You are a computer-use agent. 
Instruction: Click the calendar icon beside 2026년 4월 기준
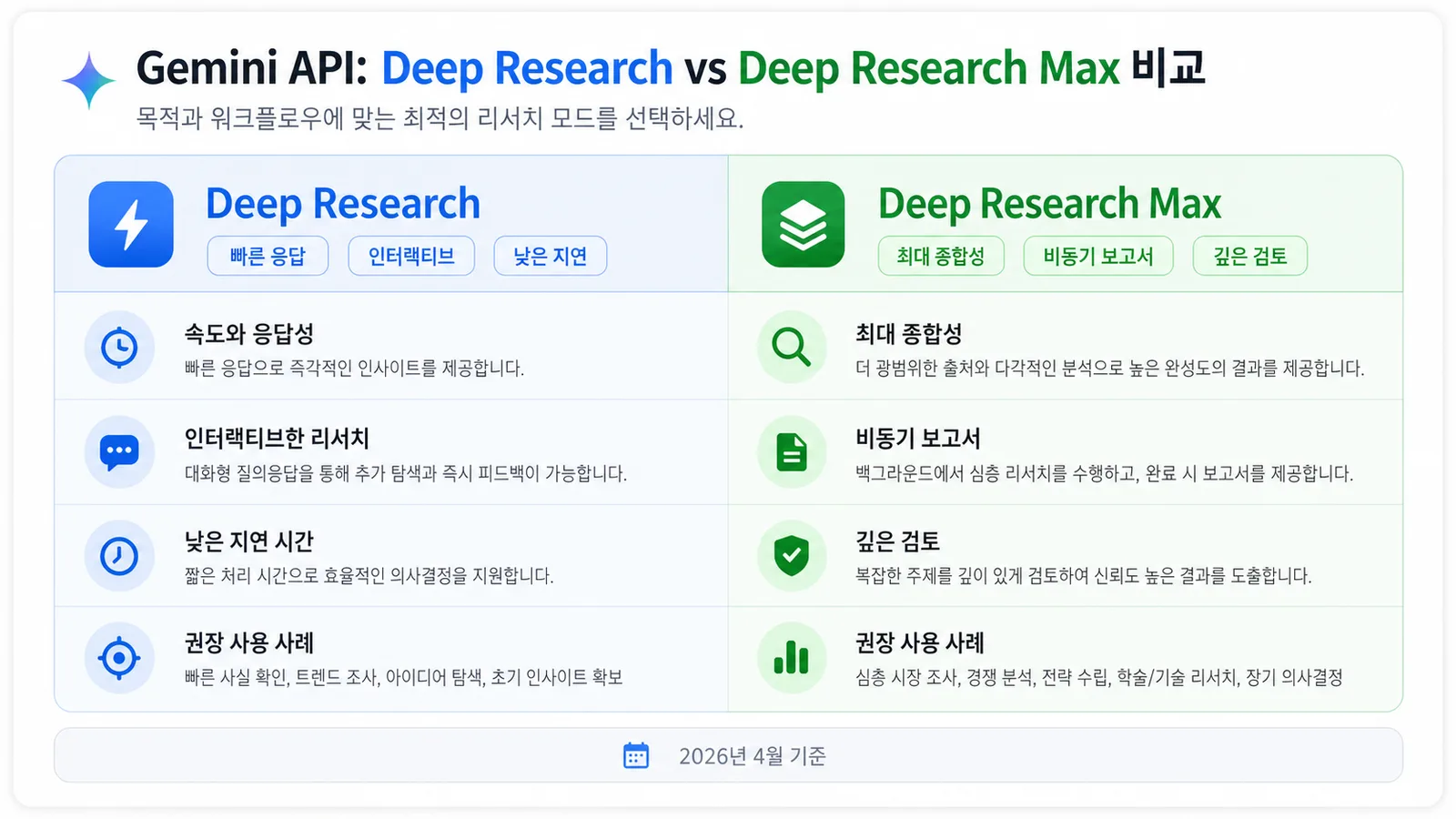(636, 755)
